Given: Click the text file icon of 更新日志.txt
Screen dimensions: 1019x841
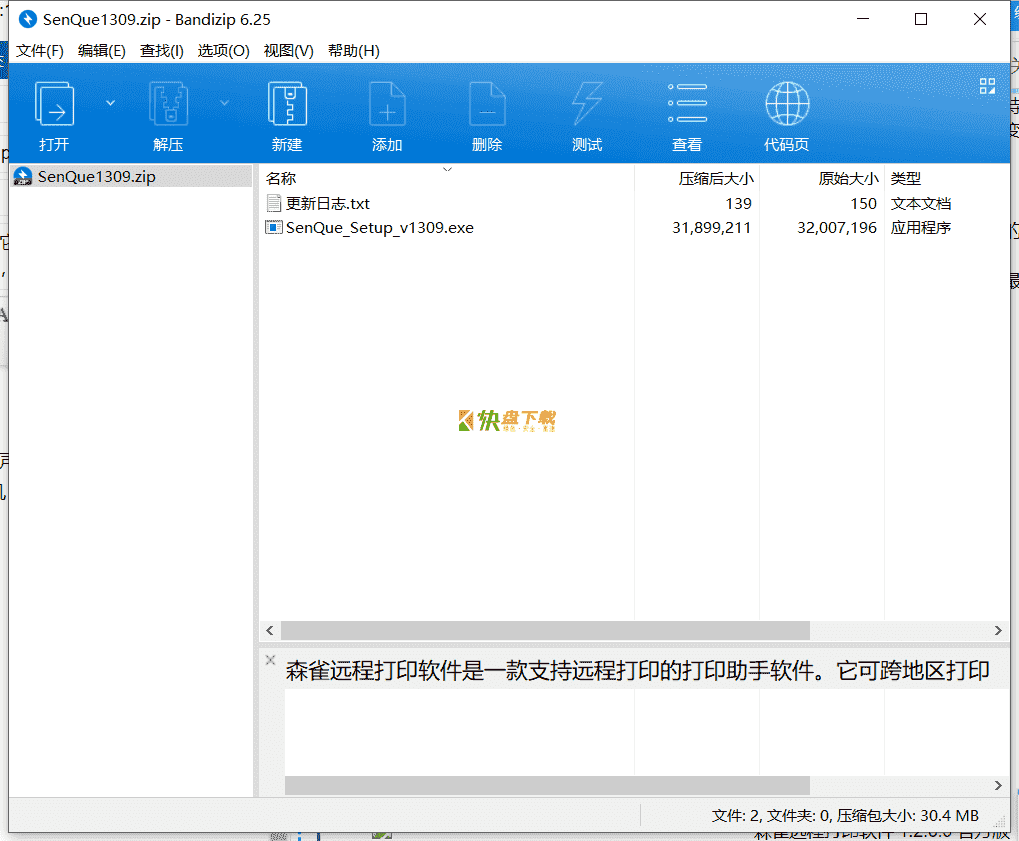Looking at the screenshot, I should 274,203.
